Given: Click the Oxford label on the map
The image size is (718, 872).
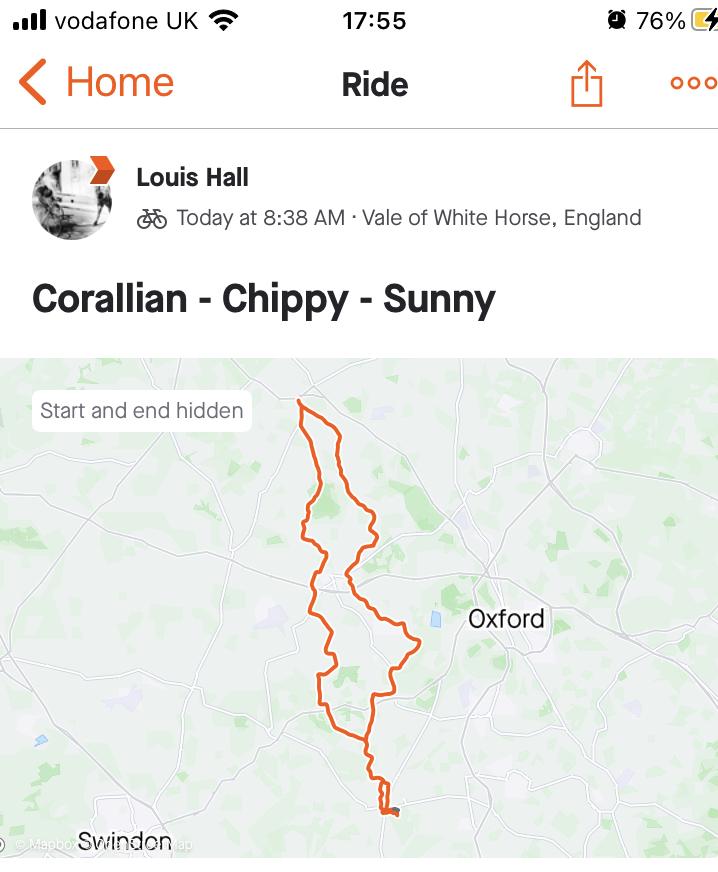Looking at the screenshot, I should click(x=506, y=618).
